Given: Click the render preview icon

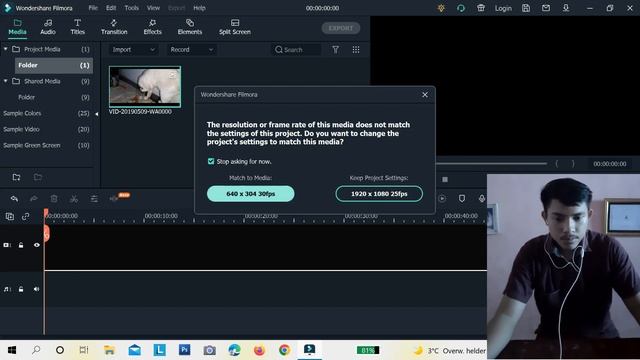Looking at the screenshot, I should [442, 198].
